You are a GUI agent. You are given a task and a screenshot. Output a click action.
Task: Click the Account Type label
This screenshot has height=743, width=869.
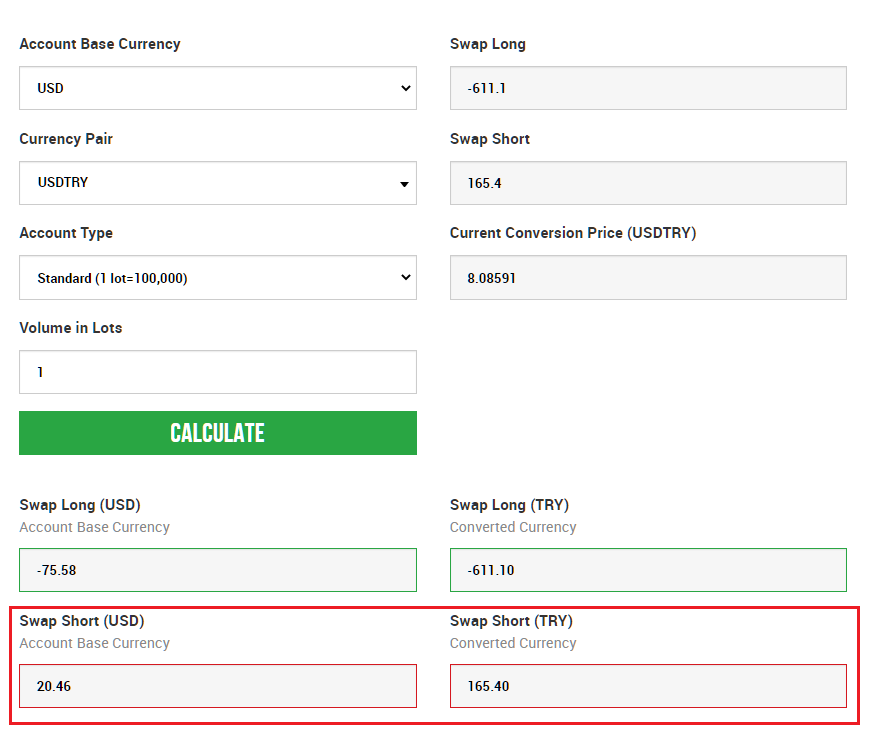66,233
